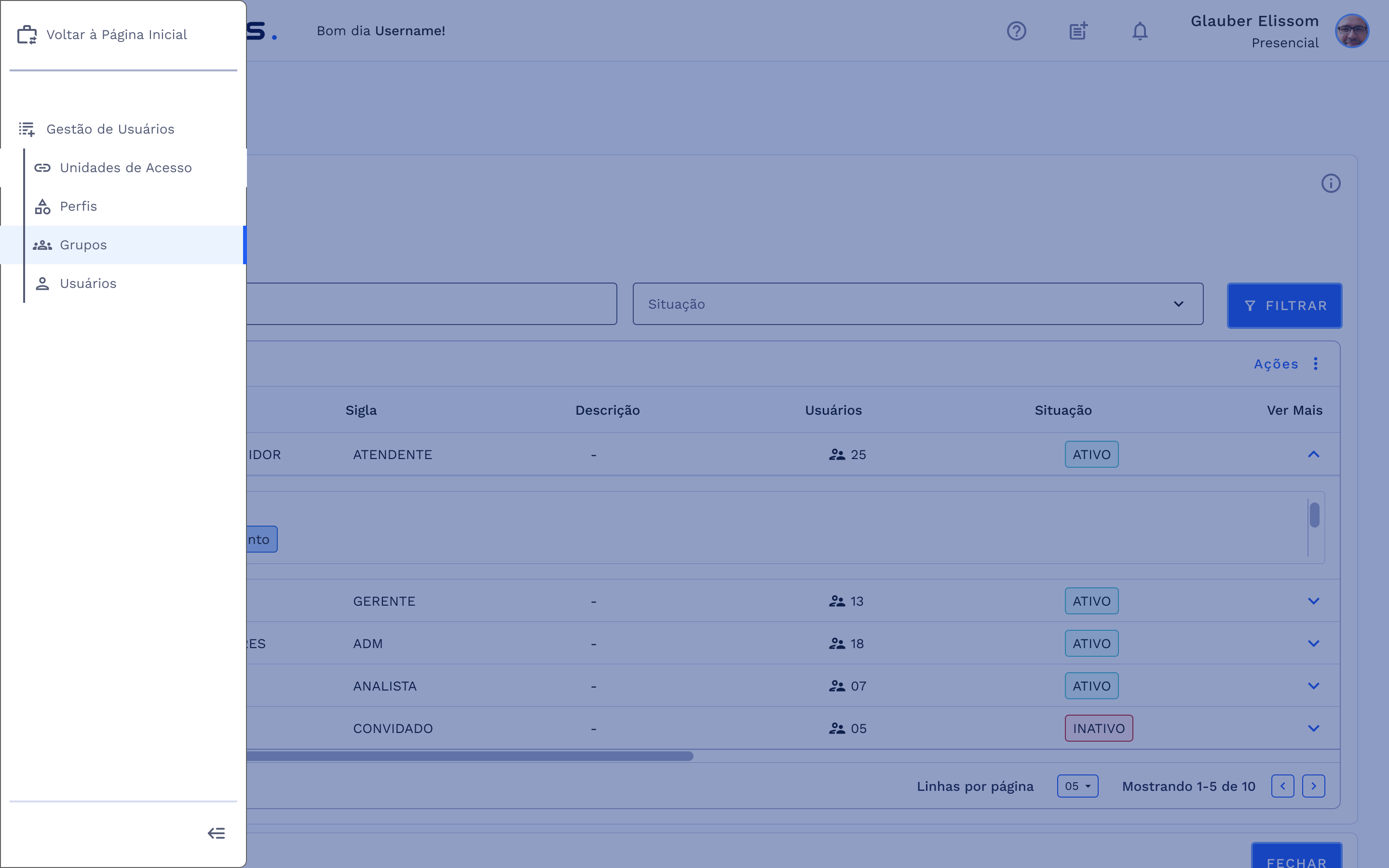This screenshot has height=868, width=1389.
Task: Click the FILTRAR button
Action: click(x=1284, y=305)
